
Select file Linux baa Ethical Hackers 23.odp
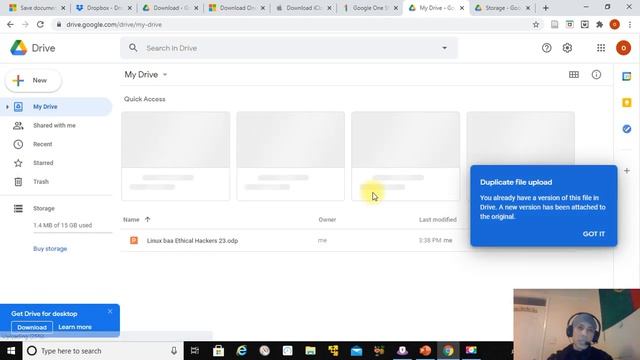tap(192, 241)
